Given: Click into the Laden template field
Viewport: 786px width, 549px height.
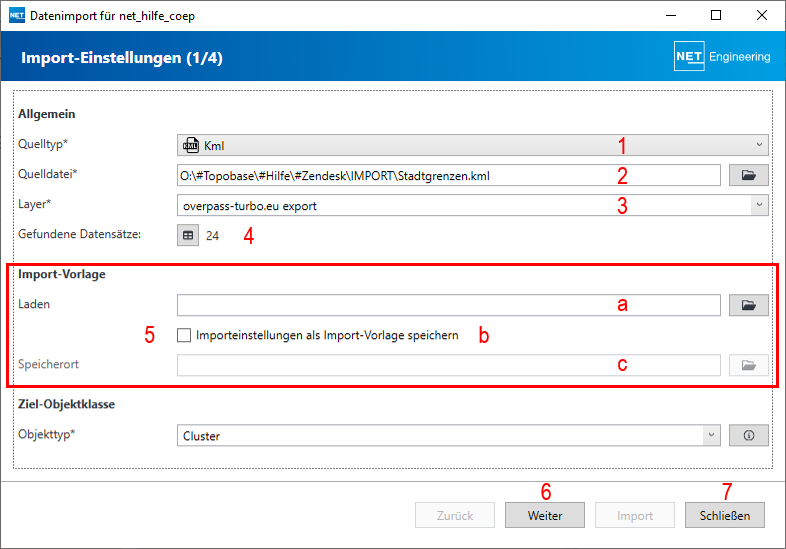Looking at the screenshot, I should point(449,305).
